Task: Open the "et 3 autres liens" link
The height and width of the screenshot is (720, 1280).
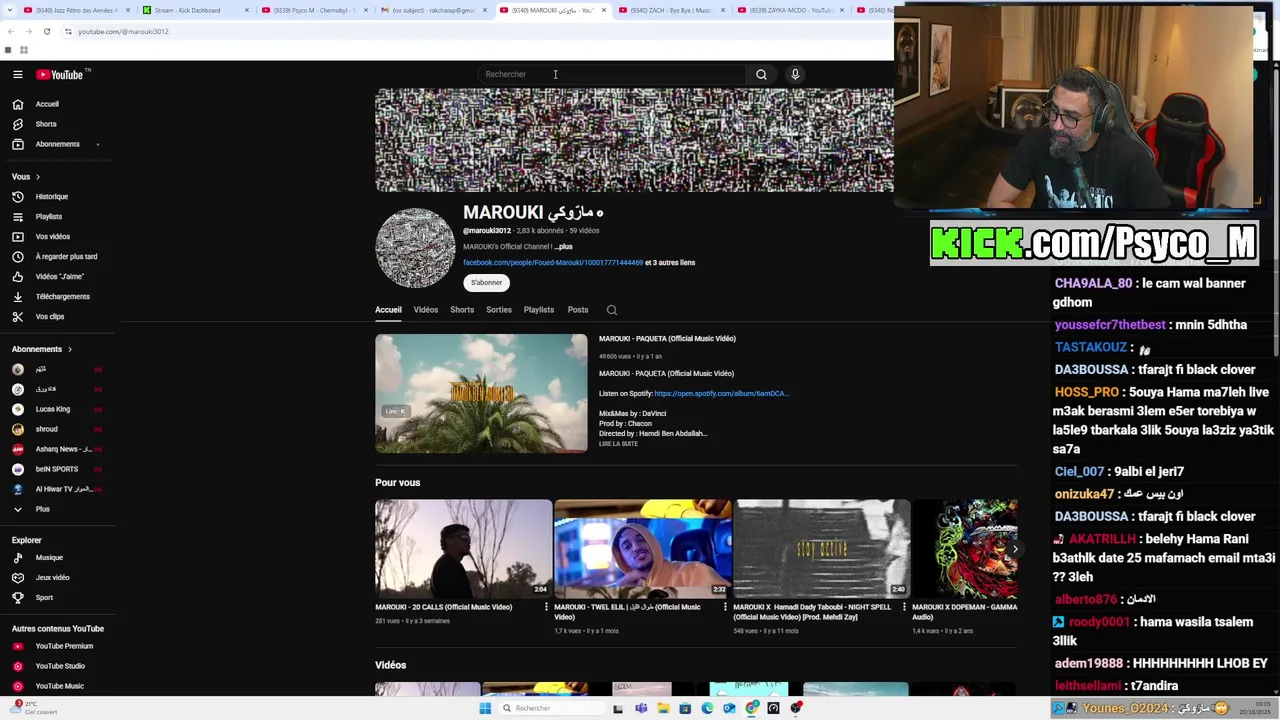Action: [670, 263]
